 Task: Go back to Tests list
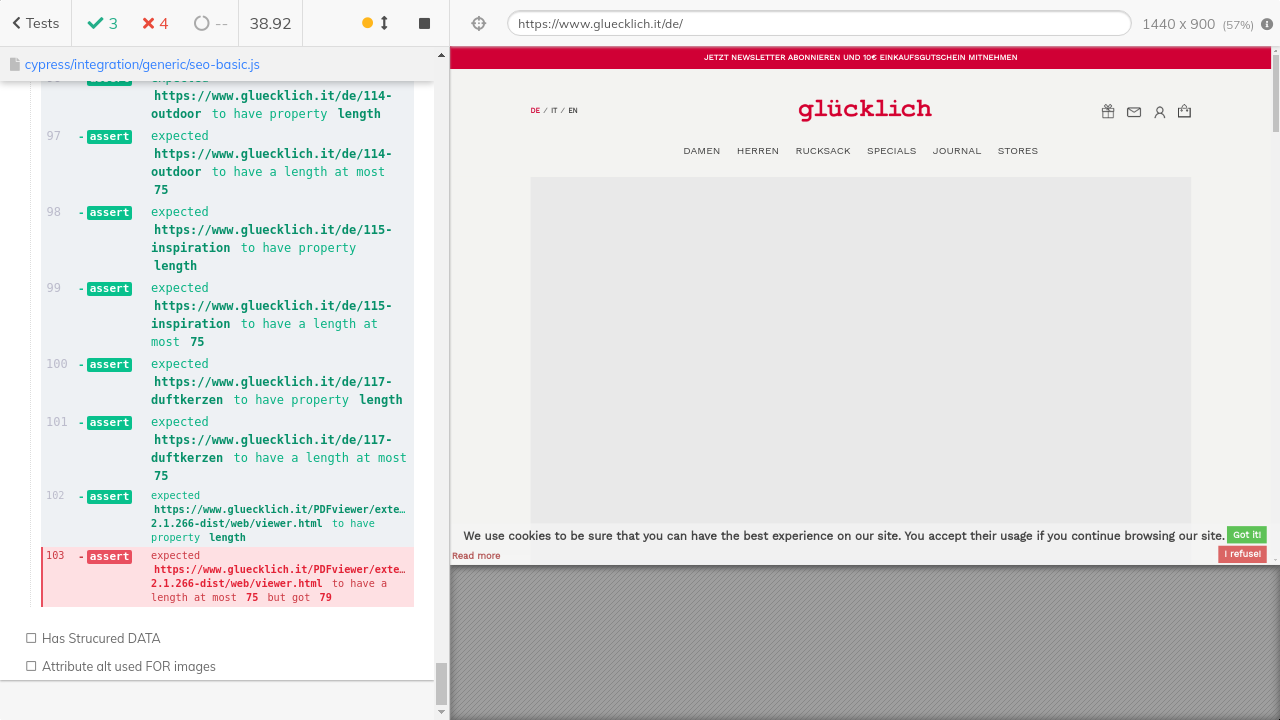pyautogui.click(x=36, y=23)
